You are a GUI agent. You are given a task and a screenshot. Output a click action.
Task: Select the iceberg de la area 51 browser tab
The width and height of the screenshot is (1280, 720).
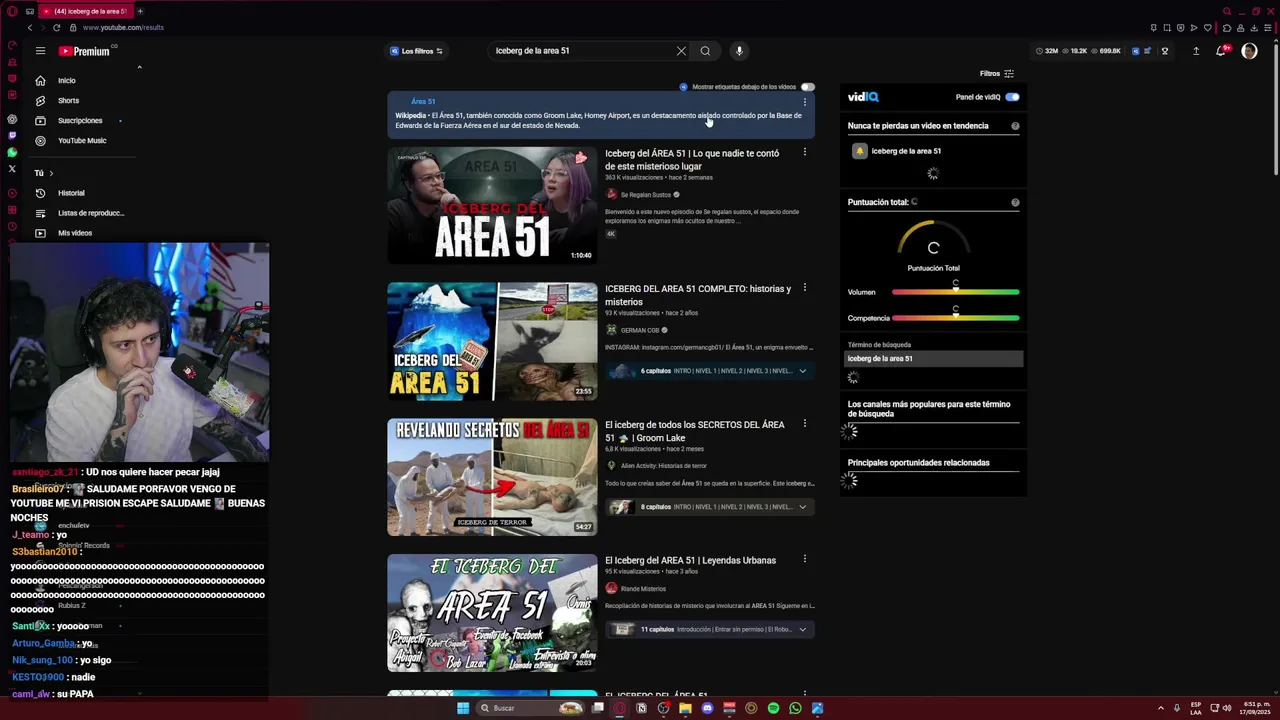(x=85, y=11)
